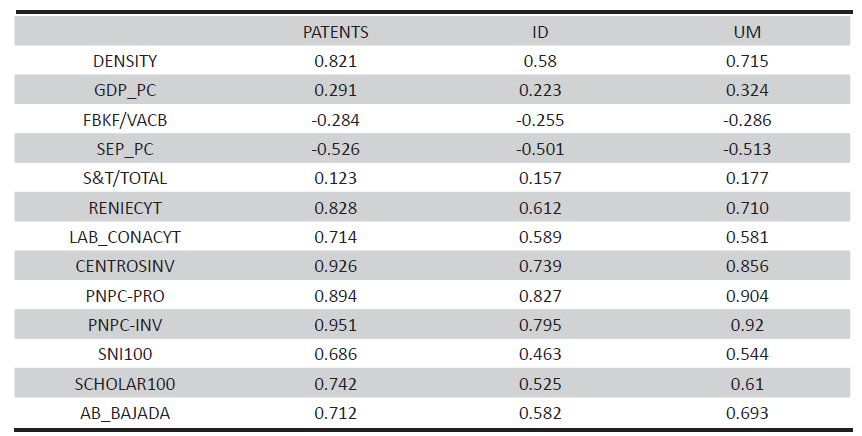Click the GDP_PC row label
862x436 pixels.
[125, 91]
